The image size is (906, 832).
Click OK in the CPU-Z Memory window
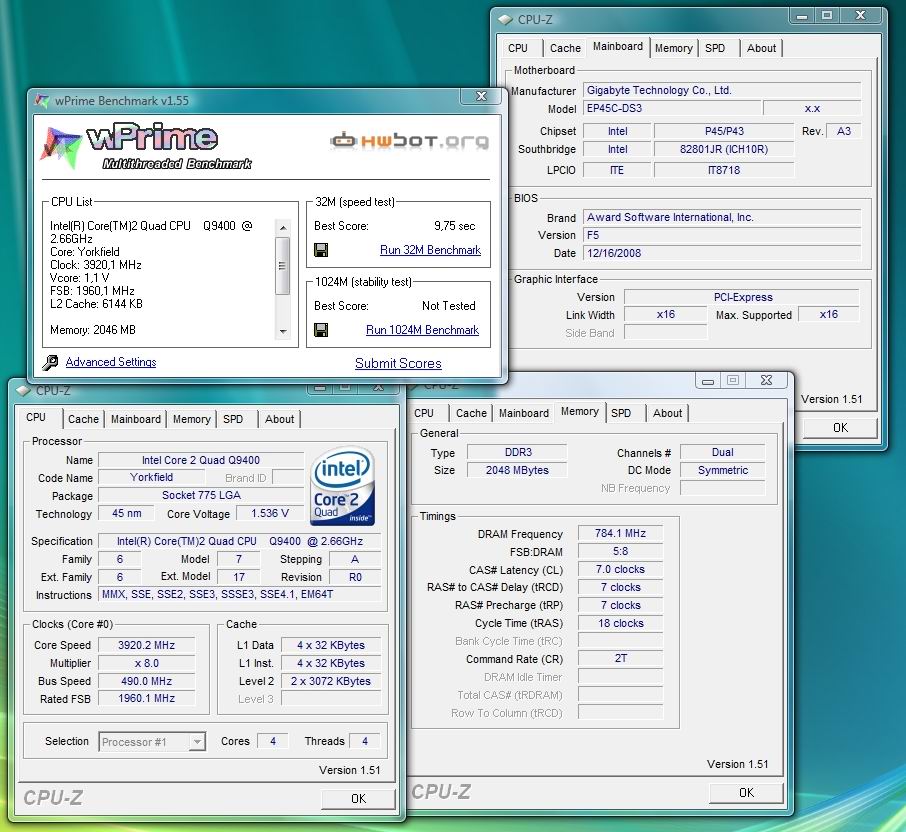pos(746,793)
